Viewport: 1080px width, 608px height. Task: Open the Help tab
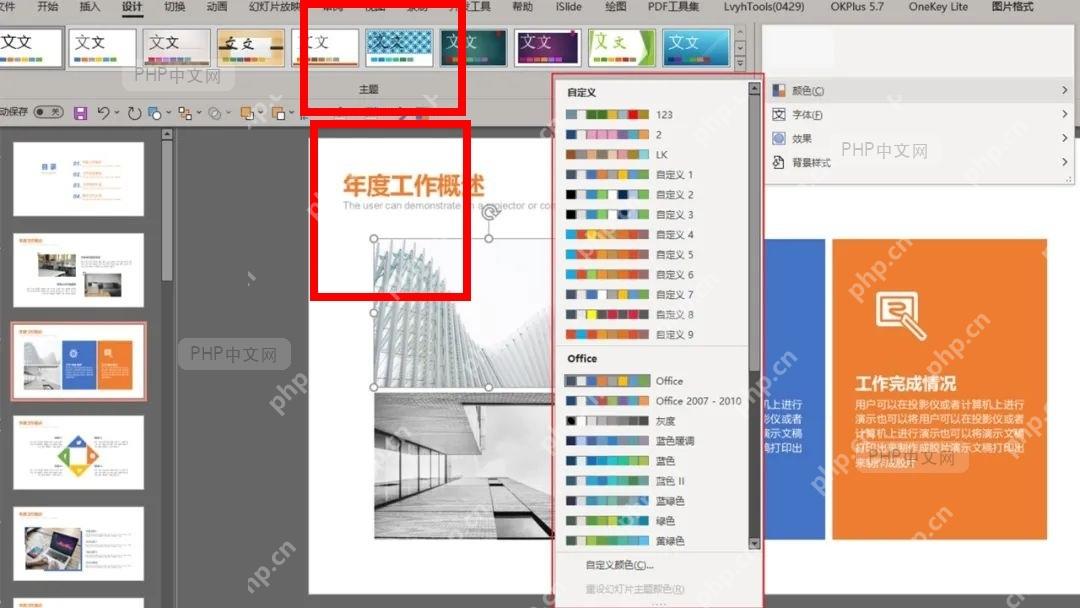(523, 7)
